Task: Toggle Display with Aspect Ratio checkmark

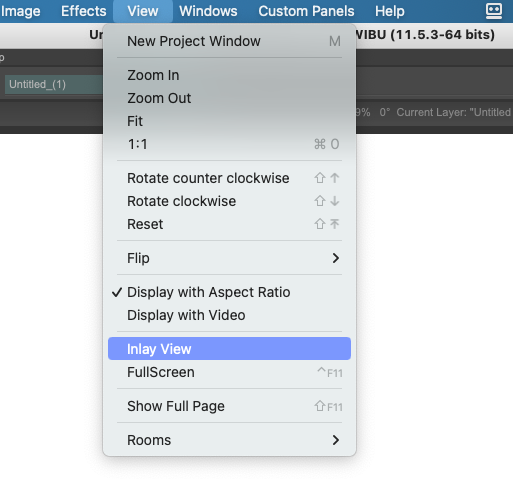Action: (229, 292)
